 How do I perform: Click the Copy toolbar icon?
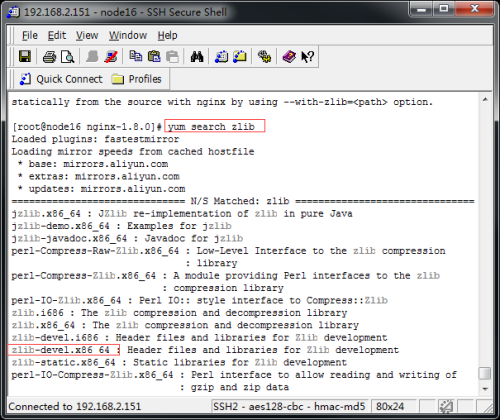tap(136, 56)
